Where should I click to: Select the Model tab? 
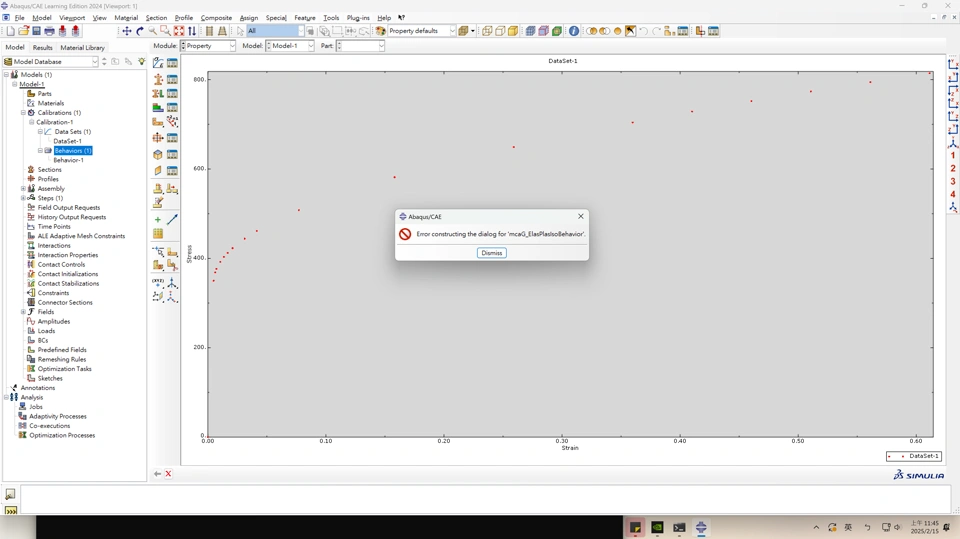[x=15, y=47]
